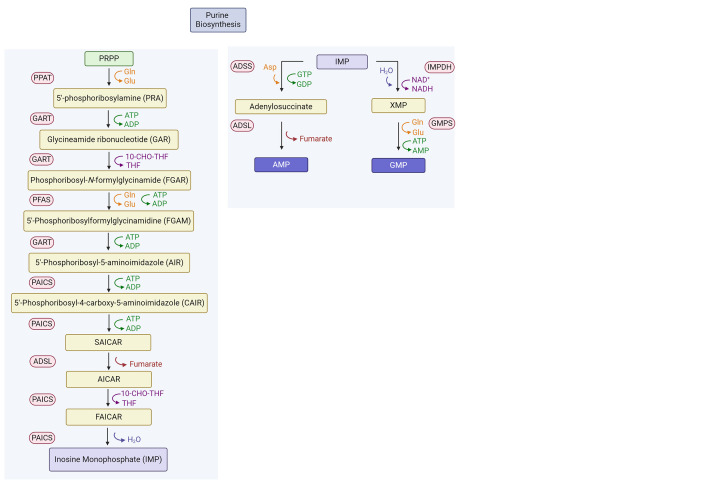
Task: Click the XMP box
Action: pyautogui.click(x=397, y=106)
